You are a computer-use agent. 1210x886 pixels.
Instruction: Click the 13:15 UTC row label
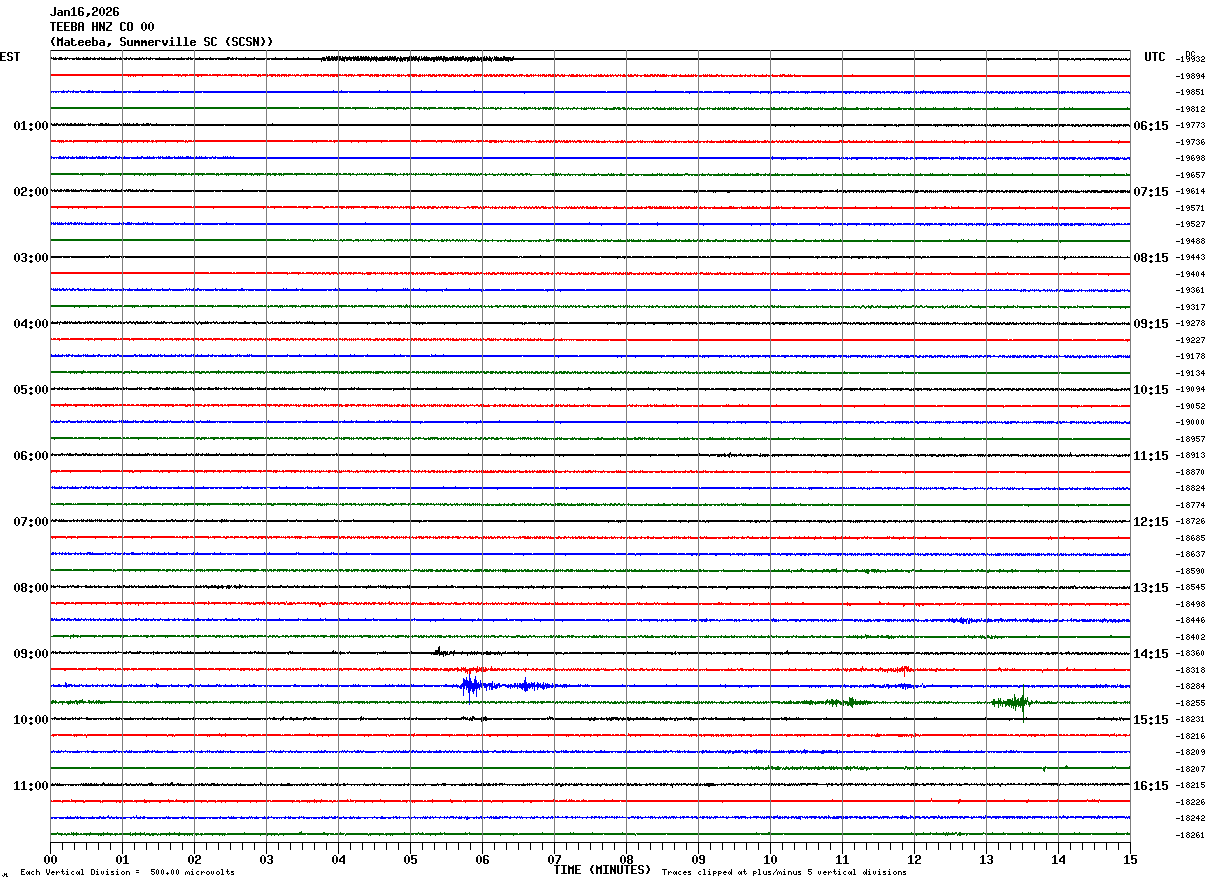point(1150,588)
